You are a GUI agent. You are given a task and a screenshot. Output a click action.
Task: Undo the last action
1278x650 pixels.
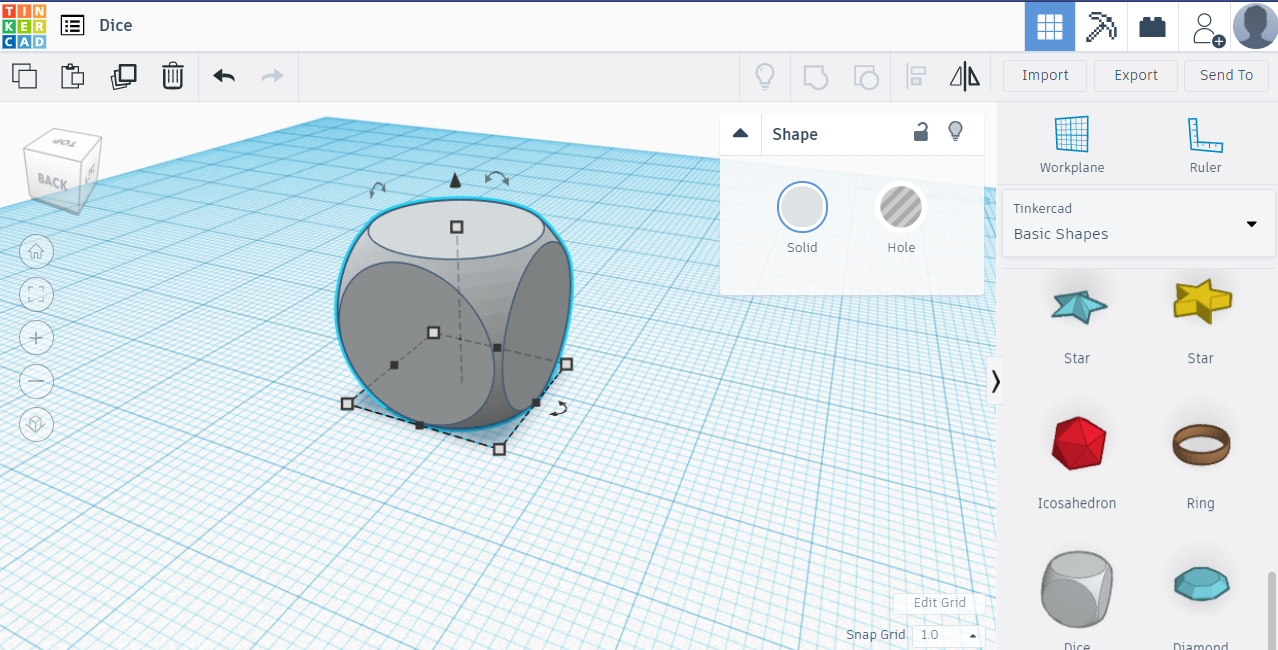pyautogui.click(x=224, y=76)
